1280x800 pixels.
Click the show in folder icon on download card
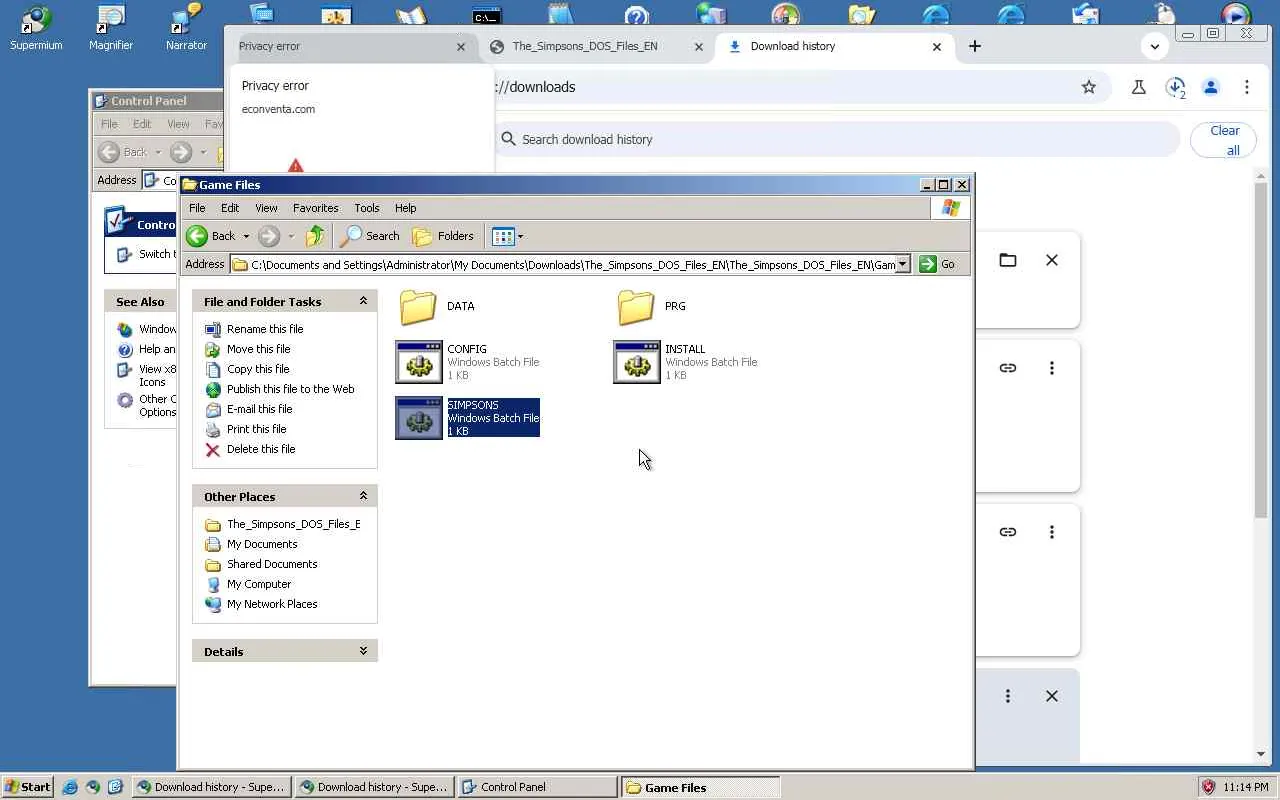click(1008, 260)
